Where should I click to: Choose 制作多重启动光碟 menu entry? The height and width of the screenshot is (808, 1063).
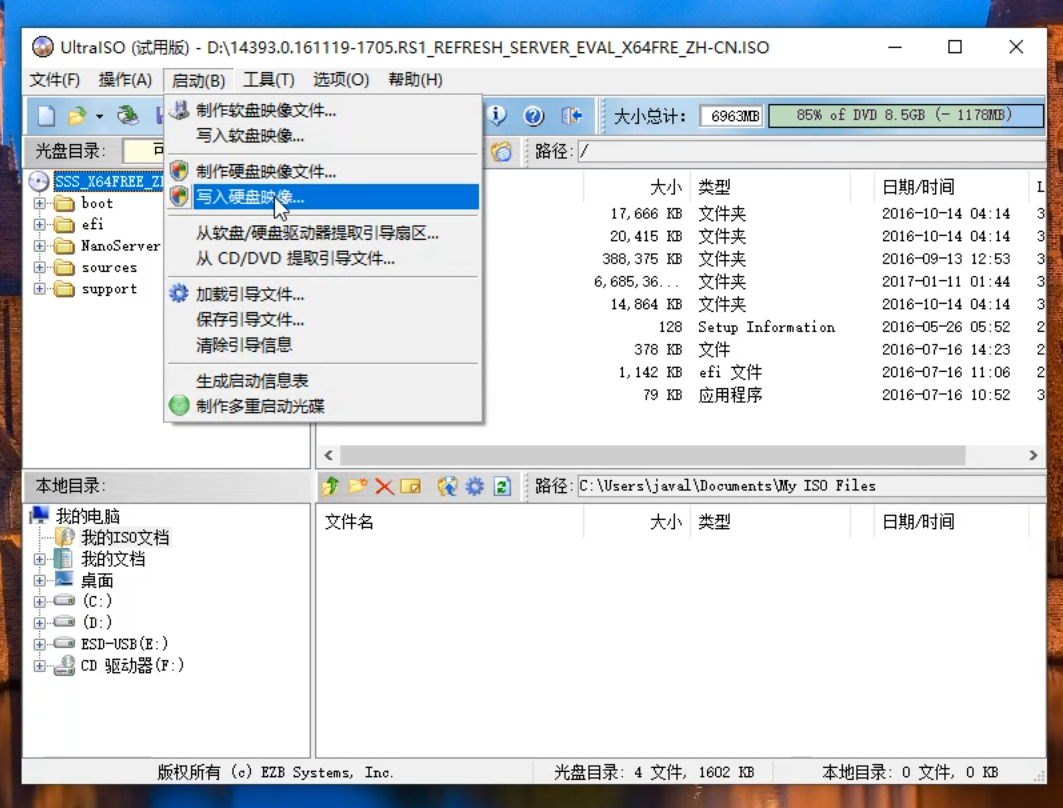point(323,406)
